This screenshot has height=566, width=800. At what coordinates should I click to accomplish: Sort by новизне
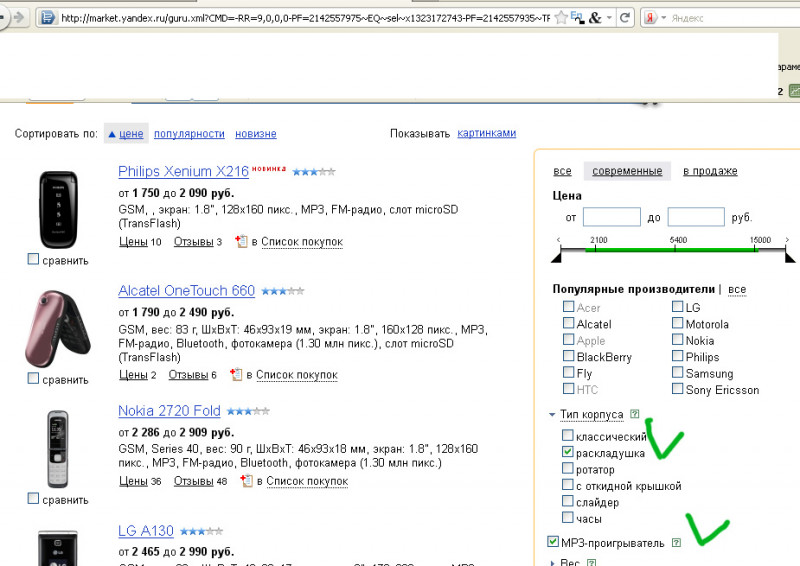point(256,134)
